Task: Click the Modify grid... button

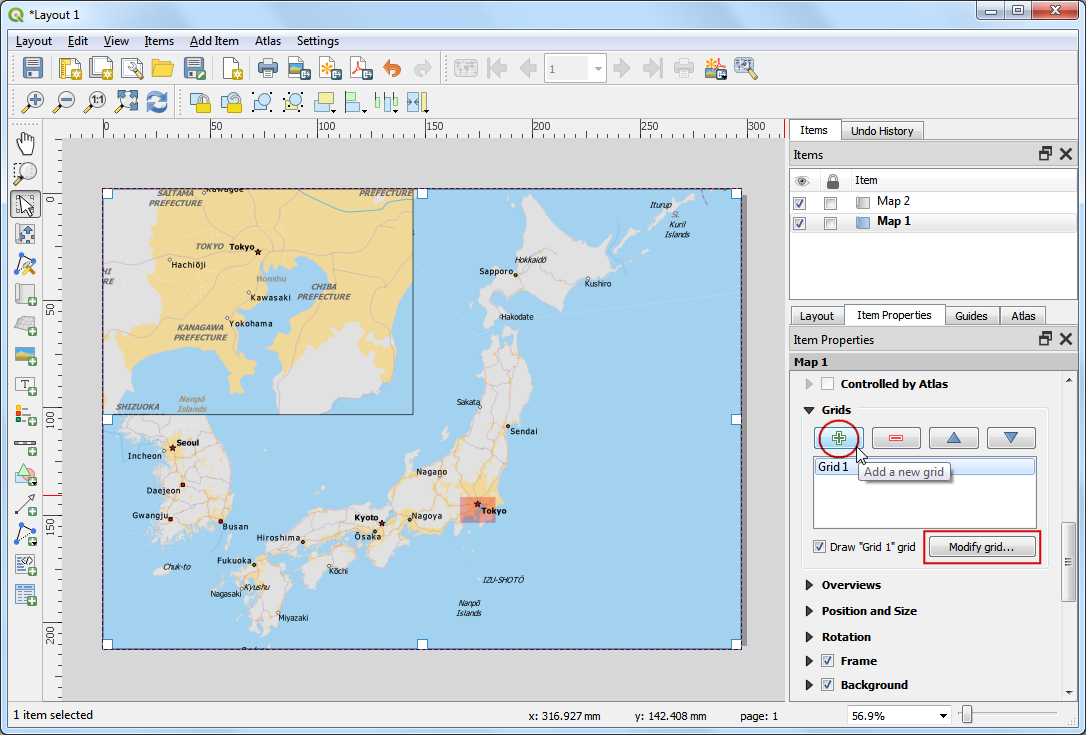Action: click(x=981, y=547)
